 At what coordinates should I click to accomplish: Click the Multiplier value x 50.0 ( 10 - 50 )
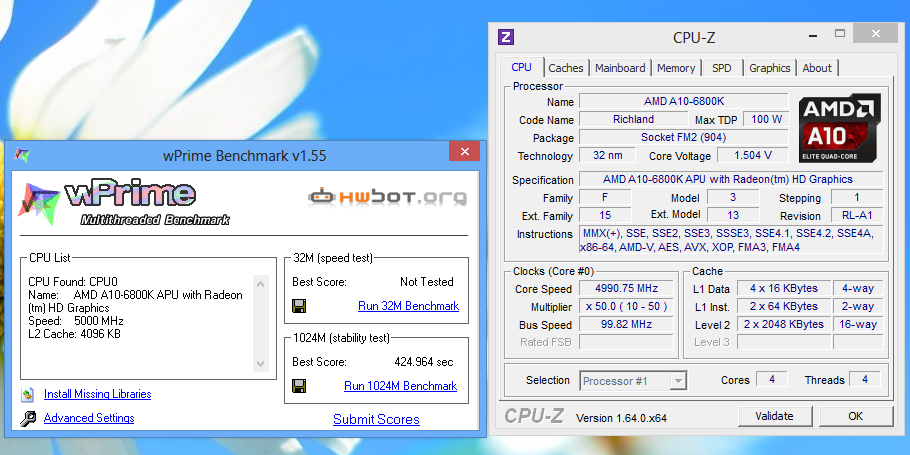point(626,306)
